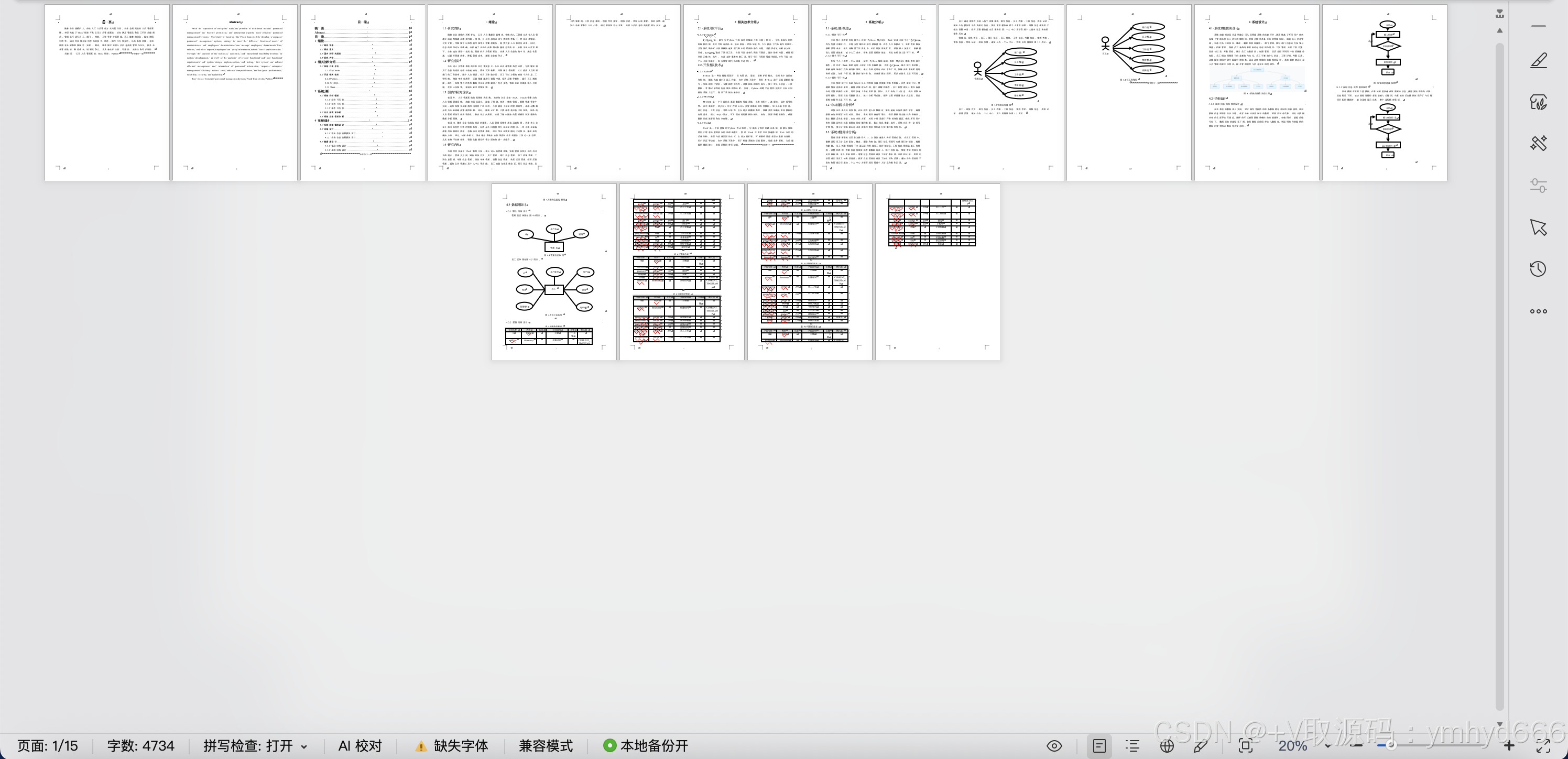Click the ruler toggle above the scrollbar
This screenshot has height=759, width=1568.
(1500, 14)
